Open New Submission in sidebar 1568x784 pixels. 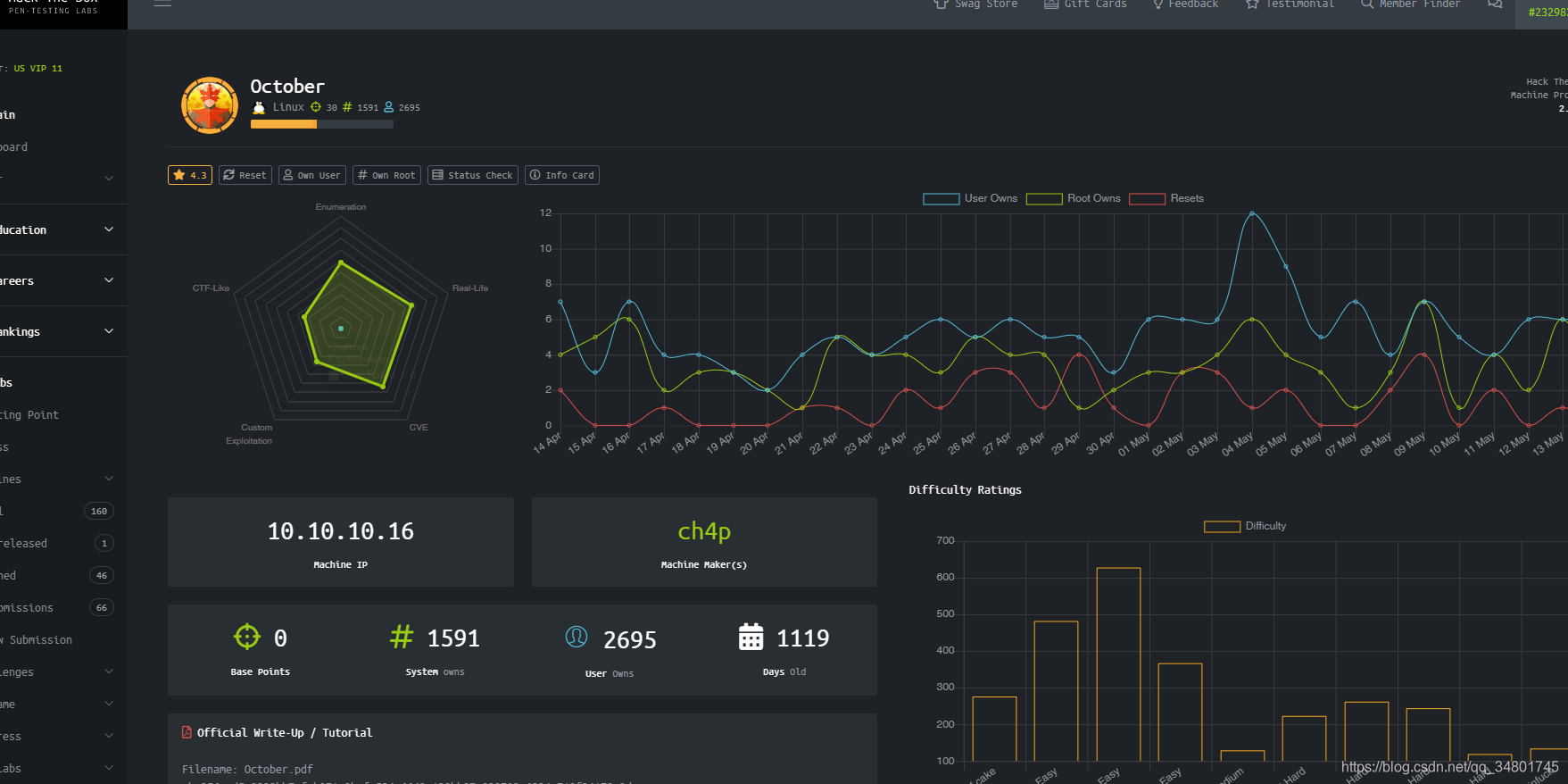[x=37, y=639]
